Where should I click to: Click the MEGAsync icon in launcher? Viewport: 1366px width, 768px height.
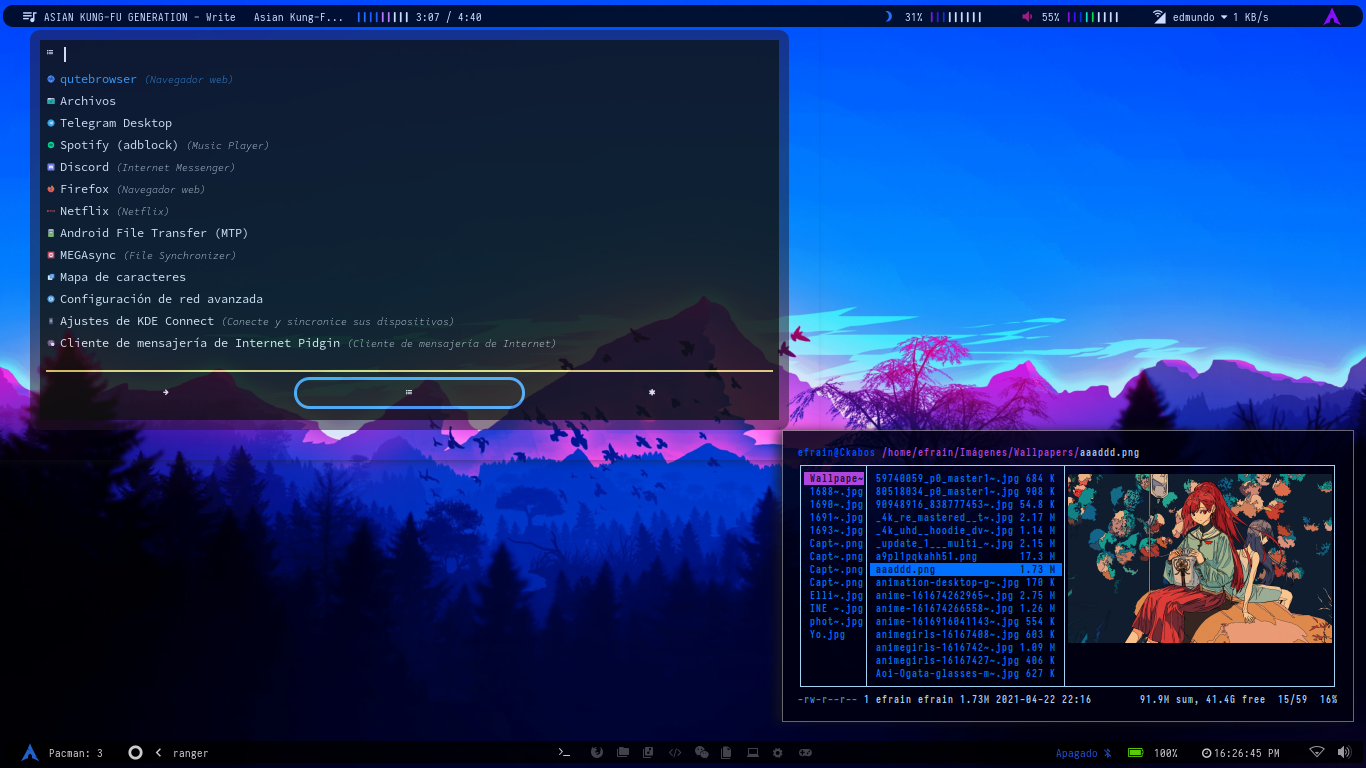[51, 255]
